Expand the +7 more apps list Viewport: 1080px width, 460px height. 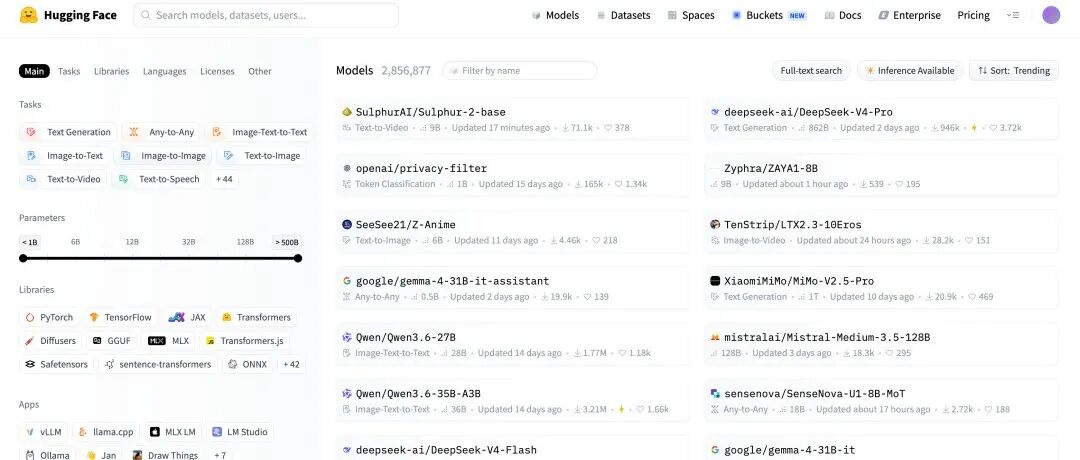coord(220,455)
